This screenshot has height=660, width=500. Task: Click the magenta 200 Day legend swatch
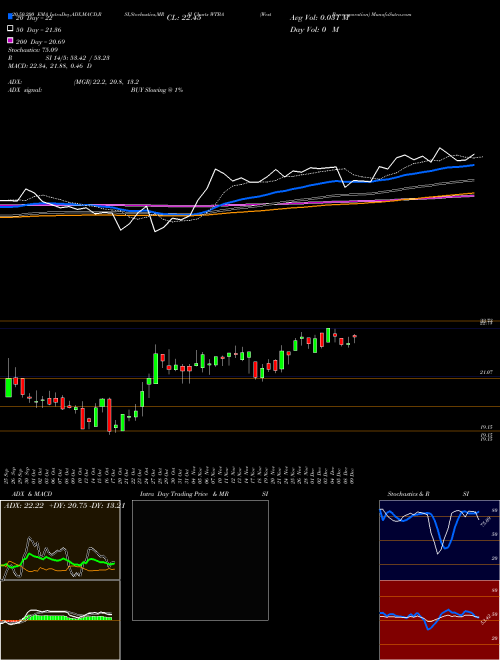(x=10, y=41)
